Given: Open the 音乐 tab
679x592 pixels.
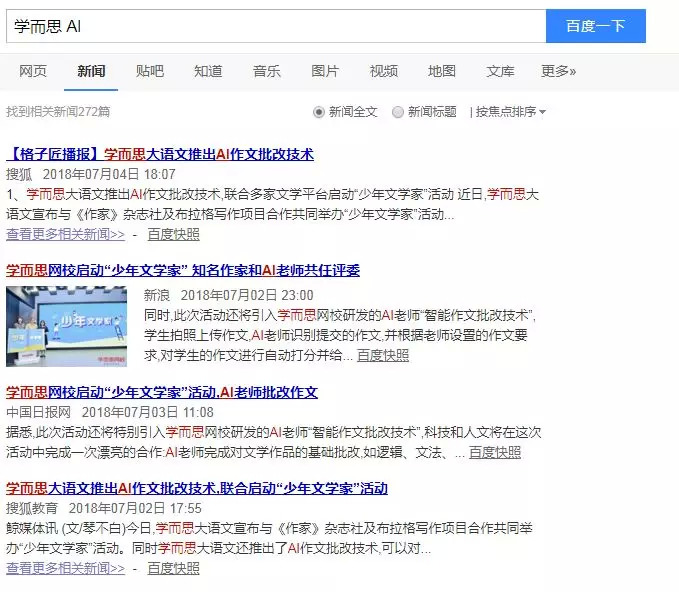Looking at the screenshot, I should click(266, 71).
